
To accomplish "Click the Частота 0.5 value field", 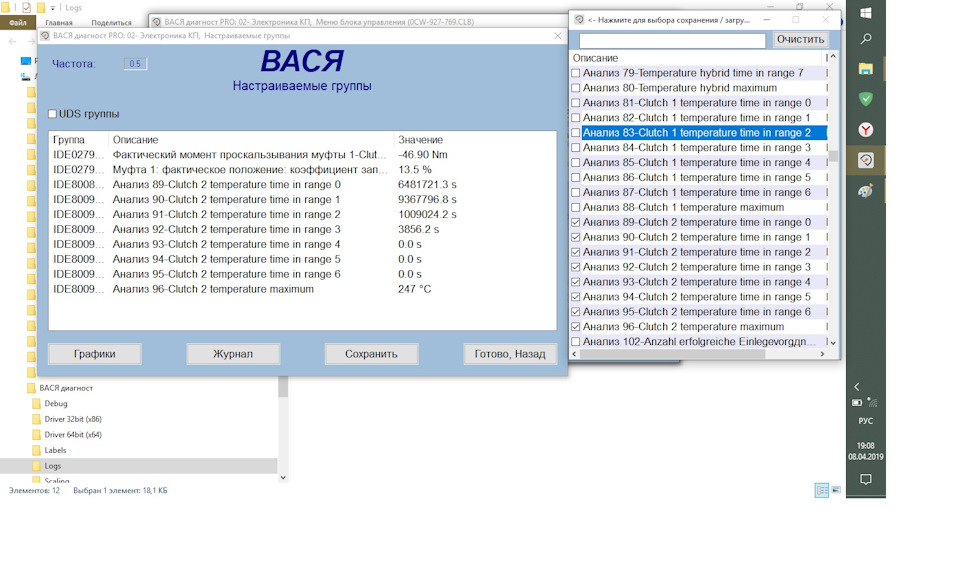I will pyautogui.click(x=135, y=64).
